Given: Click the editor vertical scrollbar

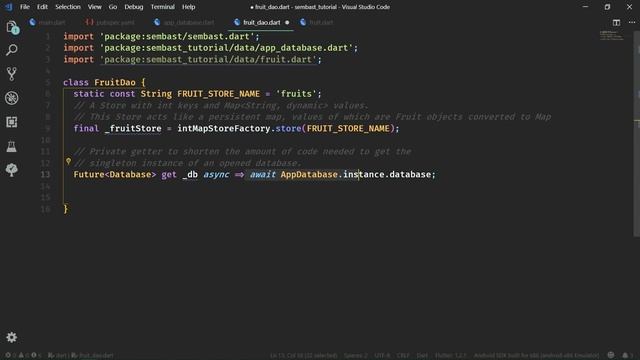Looking at the screenshot, I should 636,135.
